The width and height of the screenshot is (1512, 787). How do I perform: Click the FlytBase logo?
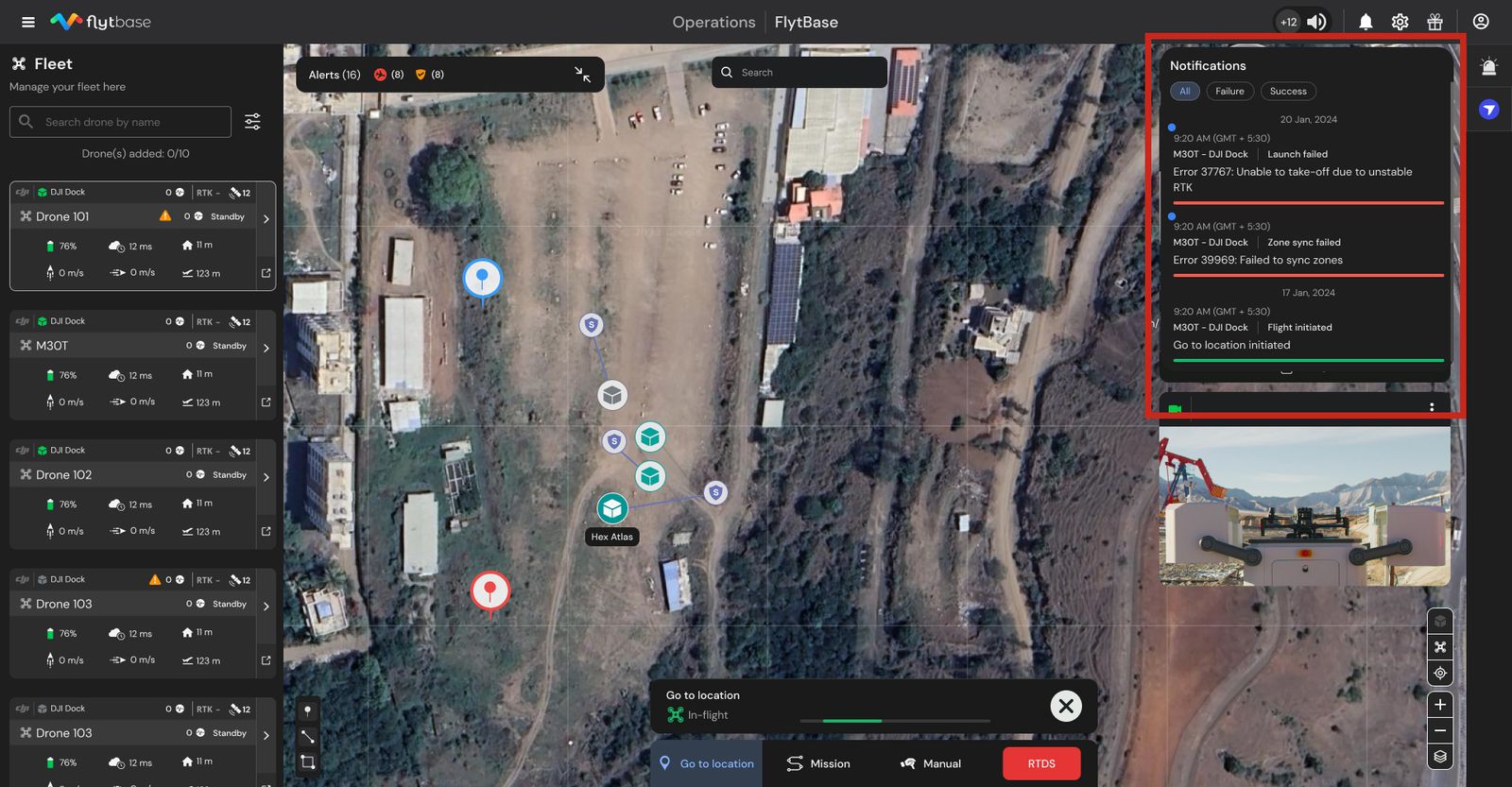(x=100, y=22)
